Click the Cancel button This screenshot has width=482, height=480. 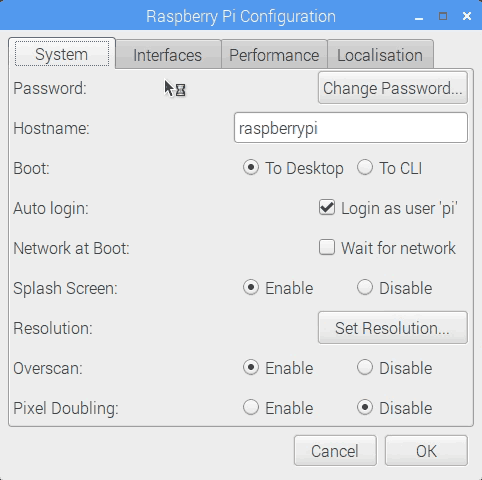click(x=335, y=451)
